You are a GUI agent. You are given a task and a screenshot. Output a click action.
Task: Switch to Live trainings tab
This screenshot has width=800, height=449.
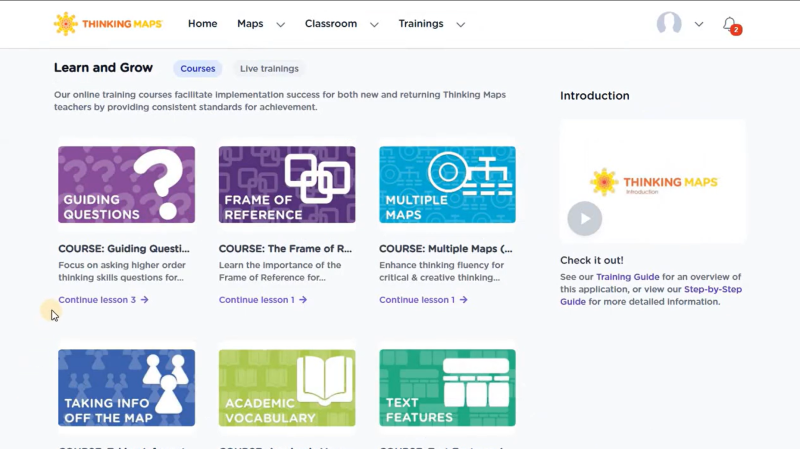click(x=269, y=69)
